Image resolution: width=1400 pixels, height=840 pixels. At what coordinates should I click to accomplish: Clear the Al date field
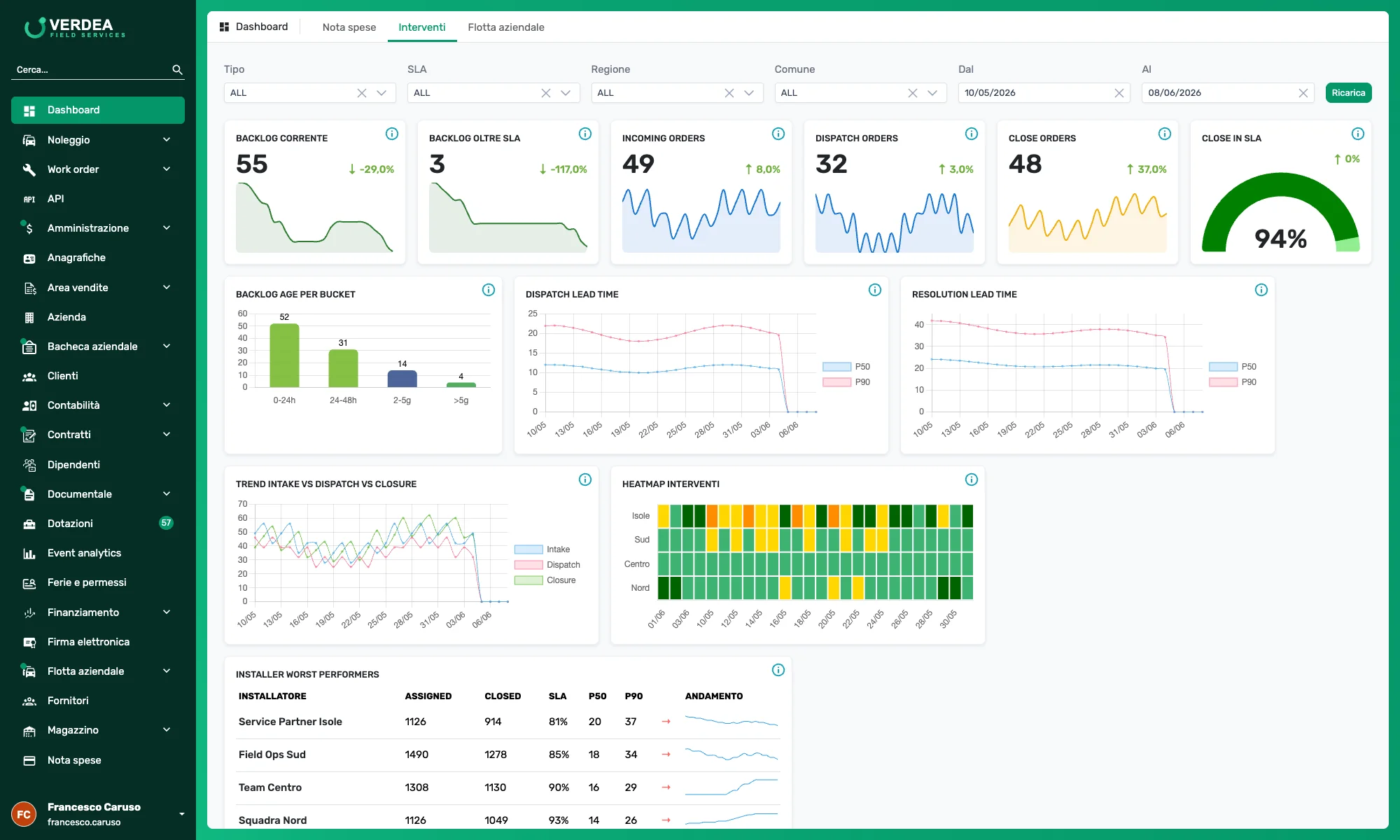(1303, 93)
